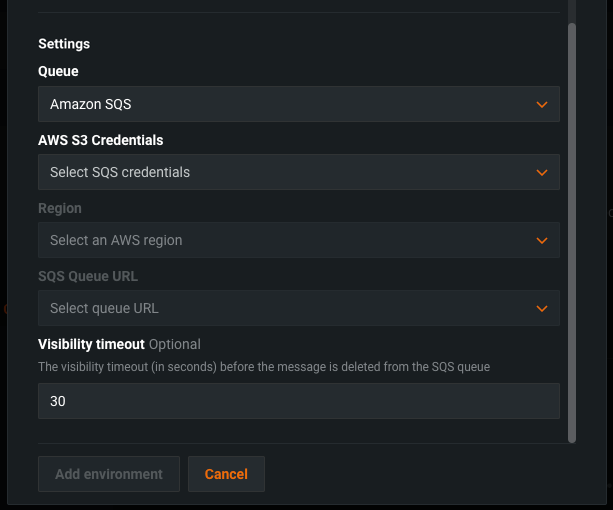Click the SQS Queue URL label

pyautogui.click(x=87, y=276)
